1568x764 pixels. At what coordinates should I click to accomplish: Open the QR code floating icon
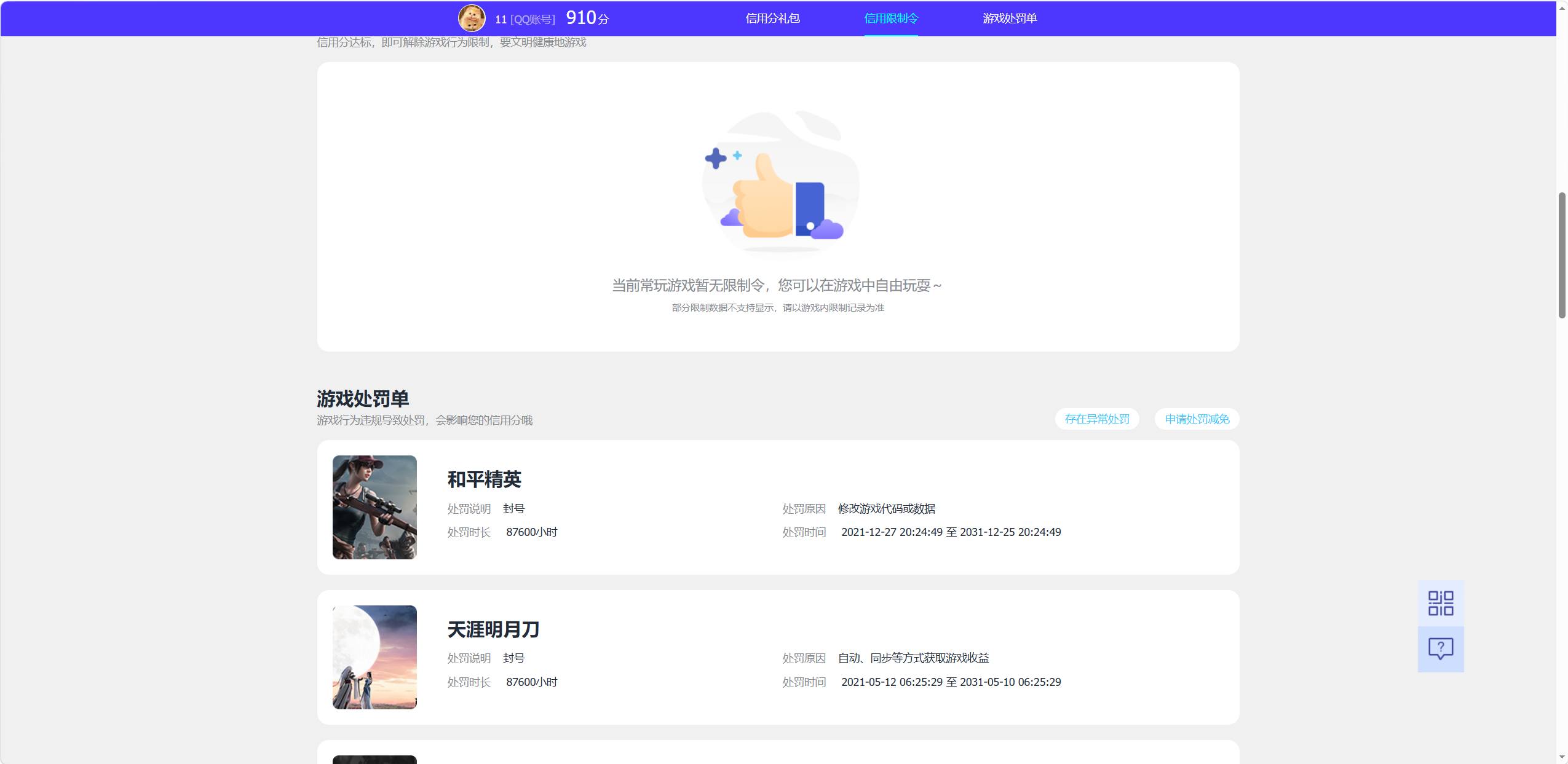point(1441,603)
